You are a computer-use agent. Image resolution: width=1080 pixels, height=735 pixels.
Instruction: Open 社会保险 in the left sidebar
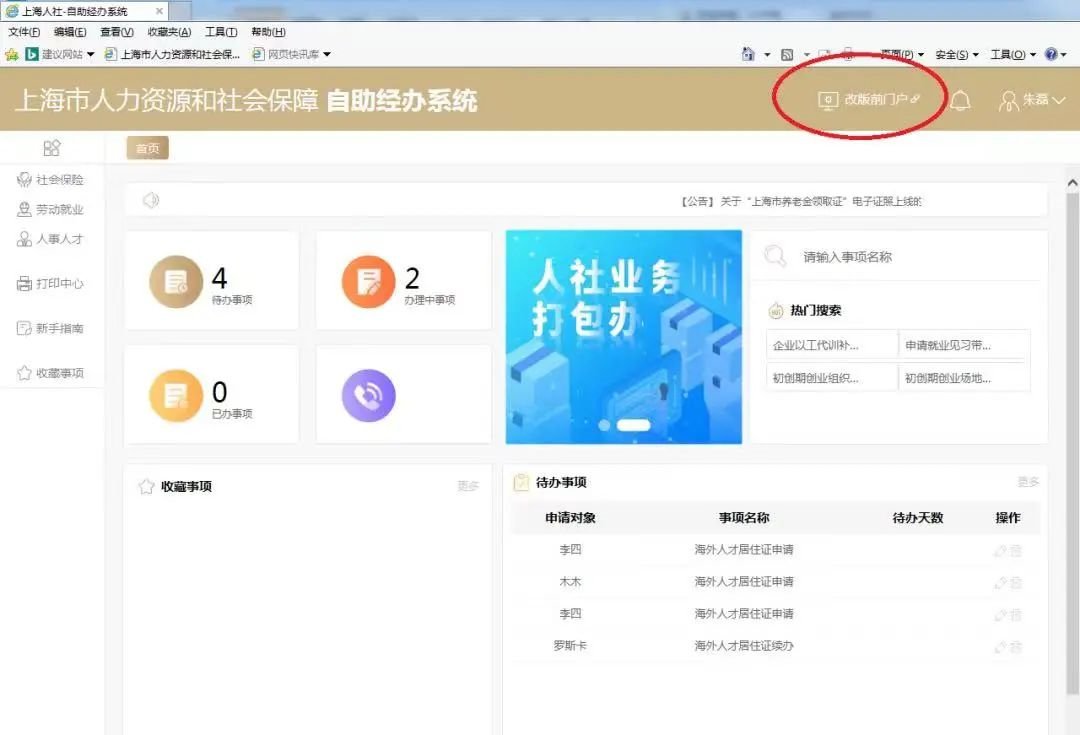pyautogui.click(x=59, y=180)
